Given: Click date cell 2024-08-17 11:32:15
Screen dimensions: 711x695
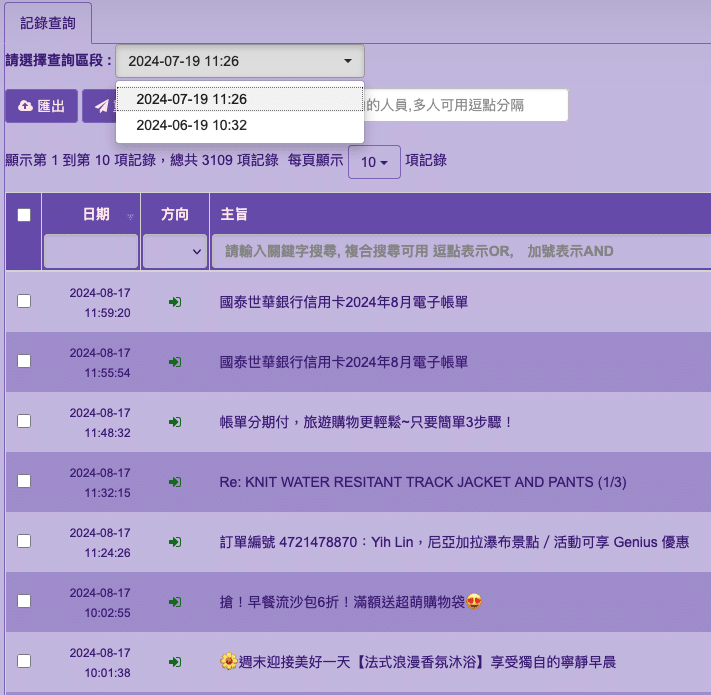Looking at the screenshot, I should click(x=100, y=482).
